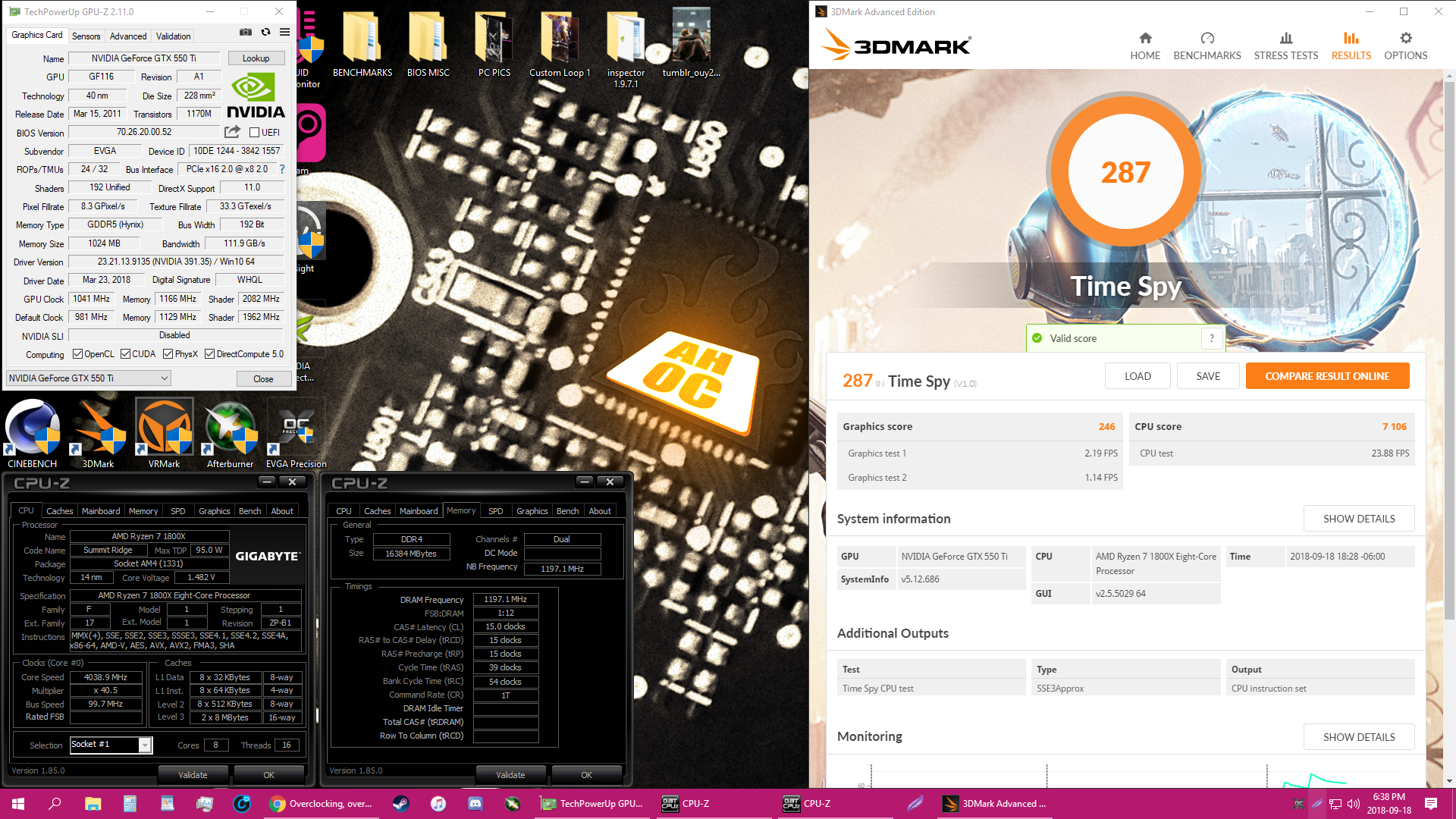Launch EVGA Precision desktop shortcut
1456x819 pixels.
coord(297,434)
